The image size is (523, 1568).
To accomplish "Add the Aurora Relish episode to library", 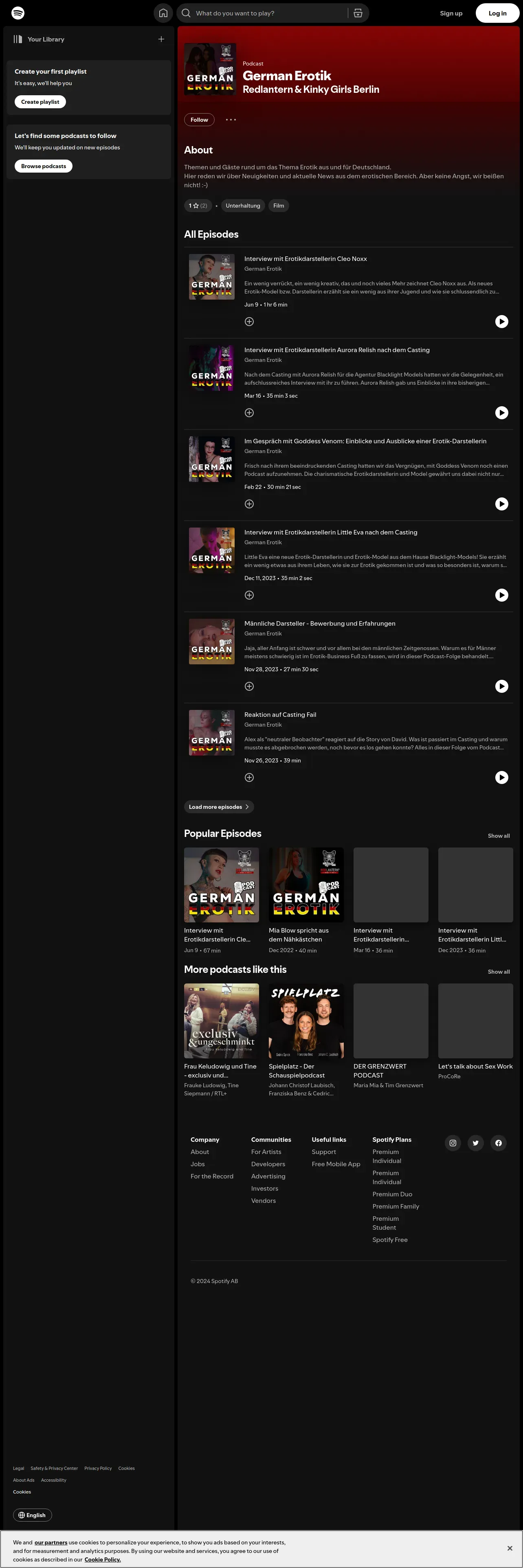I will coord(249,413).
